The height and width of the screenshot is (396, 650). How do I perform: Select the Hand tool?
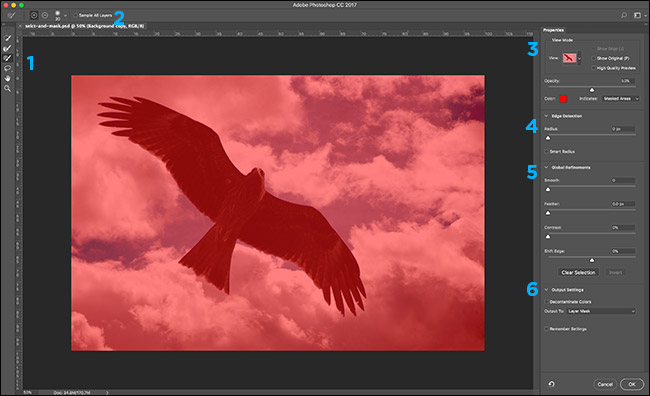(7, 78)
